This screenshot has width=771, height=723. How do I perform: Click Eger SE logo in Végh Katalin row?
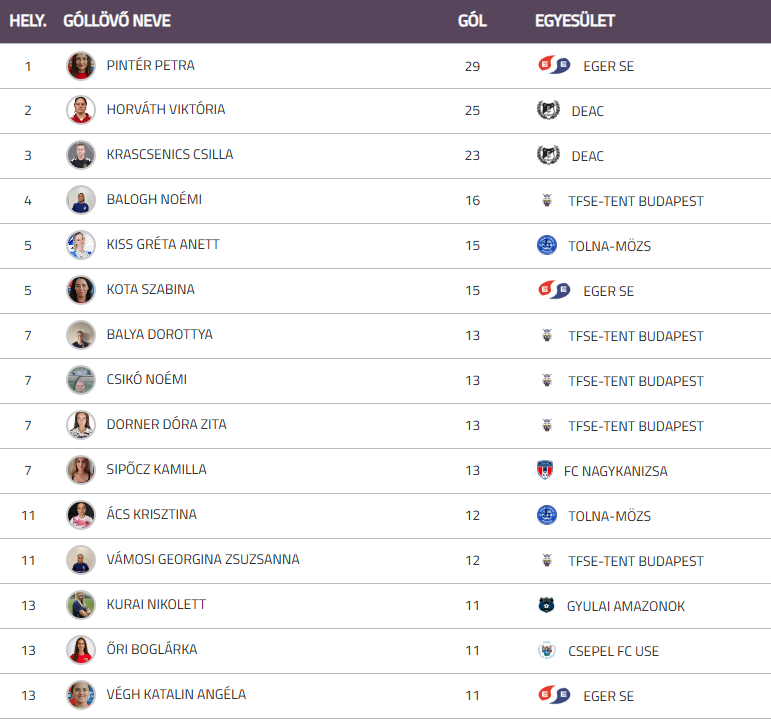pos(553,695)
